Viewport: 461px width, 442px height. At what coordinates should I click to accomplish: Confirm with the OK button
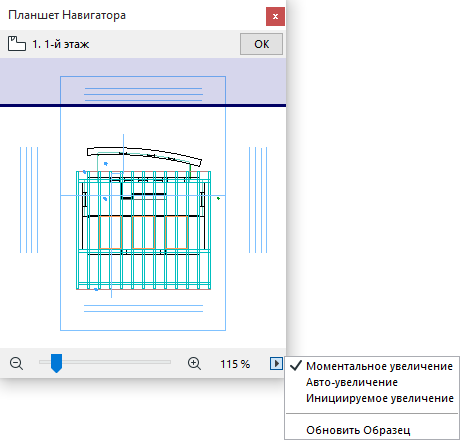coord(261,44)
